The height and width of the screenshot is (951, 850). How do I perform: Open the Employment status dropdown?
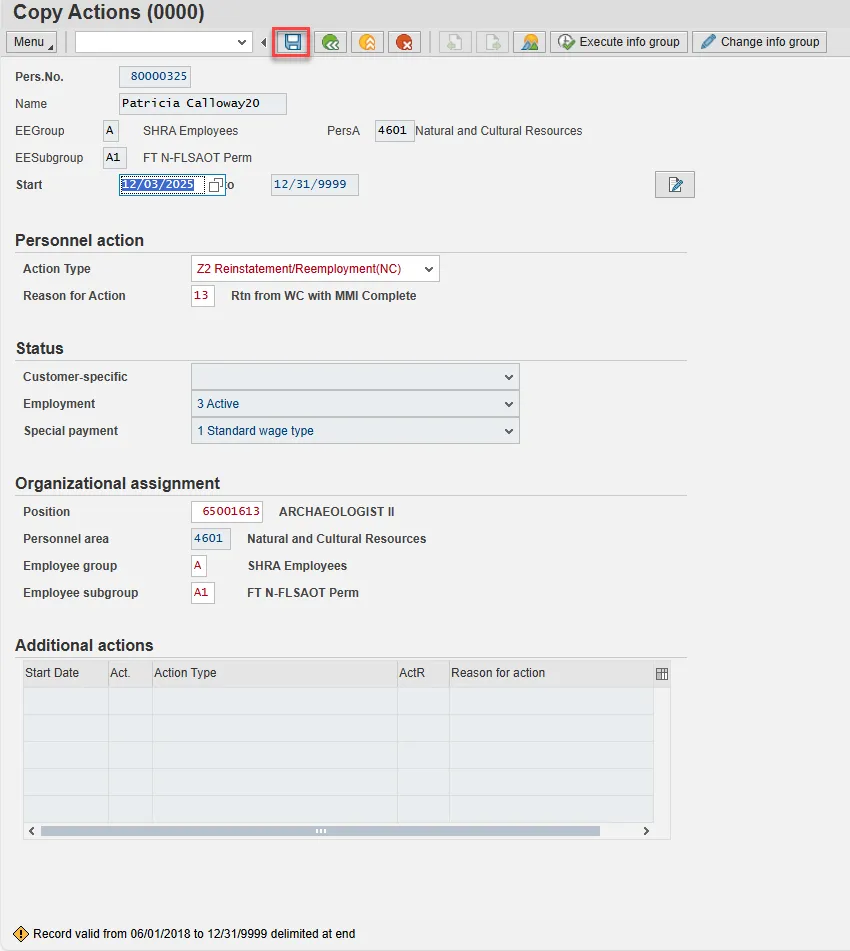coord(509,404)
